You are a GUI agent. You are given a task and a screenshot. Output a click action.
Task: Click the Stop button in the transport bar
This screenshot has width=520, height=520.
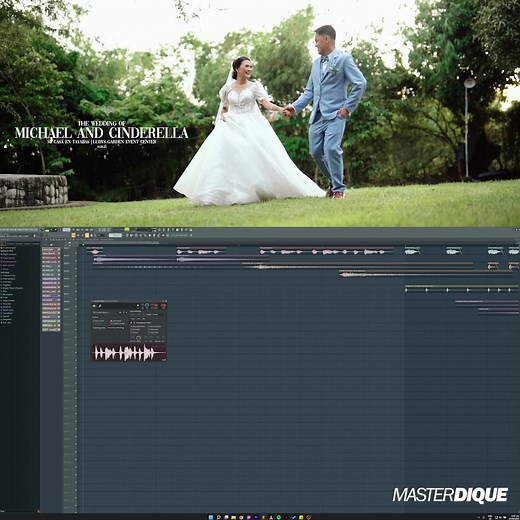point(56,230)
